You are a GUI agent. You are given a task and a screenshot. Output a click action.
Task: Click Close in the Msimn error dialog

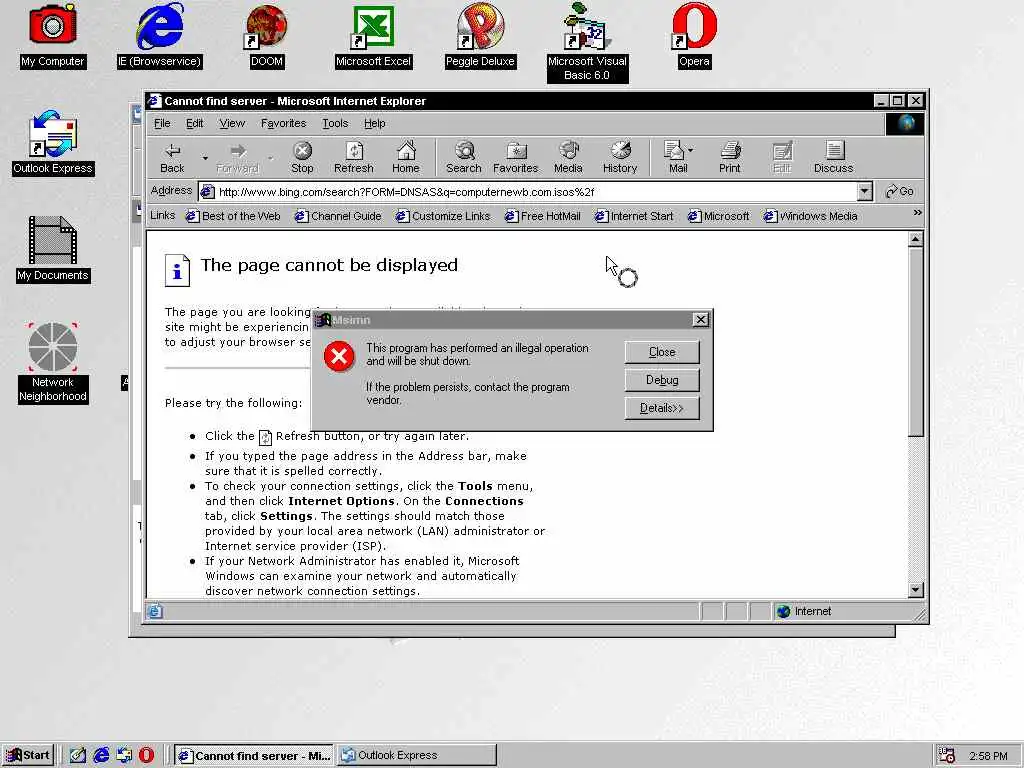tap(662, 352)
